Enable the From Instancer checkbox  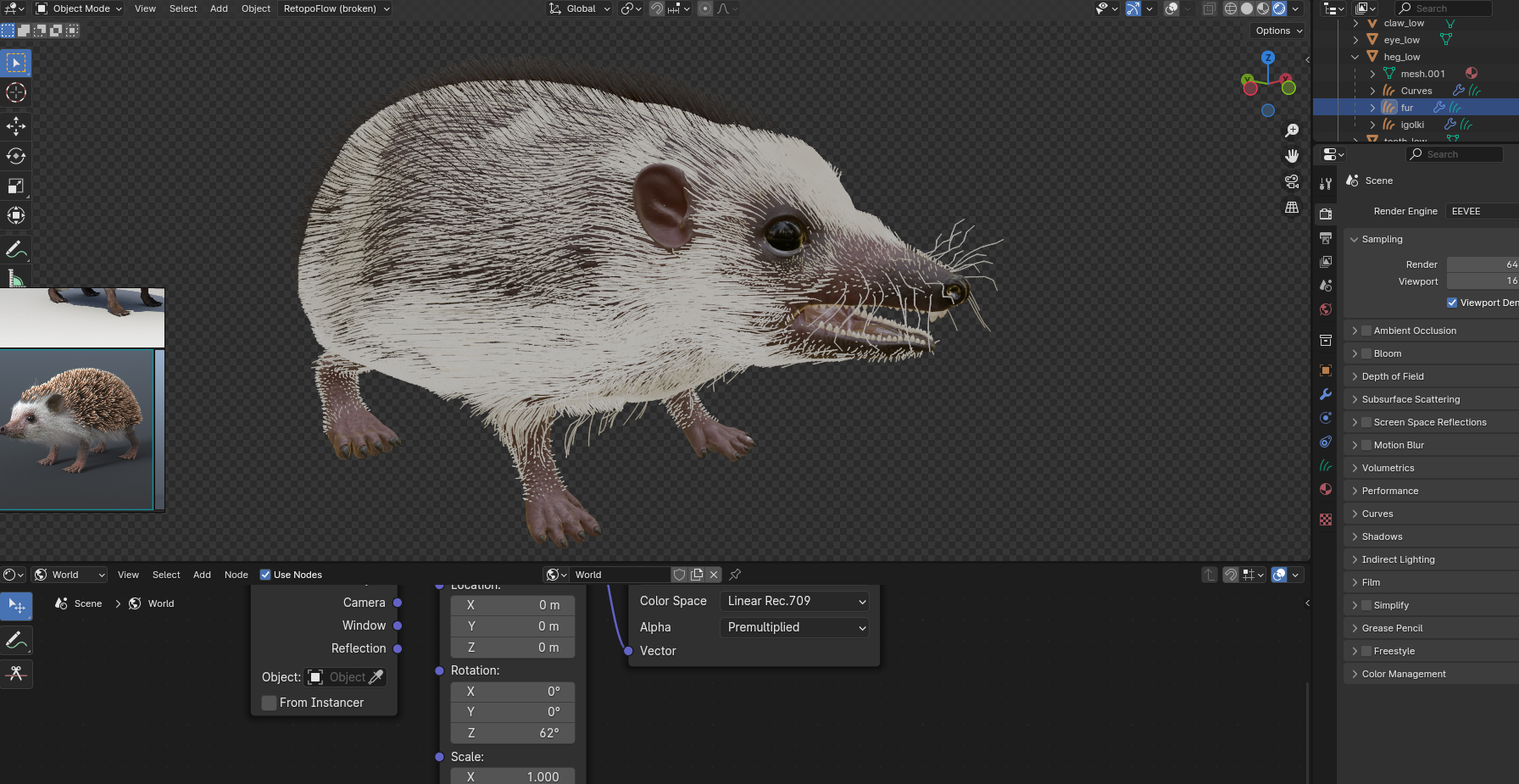tap(270, 703)
